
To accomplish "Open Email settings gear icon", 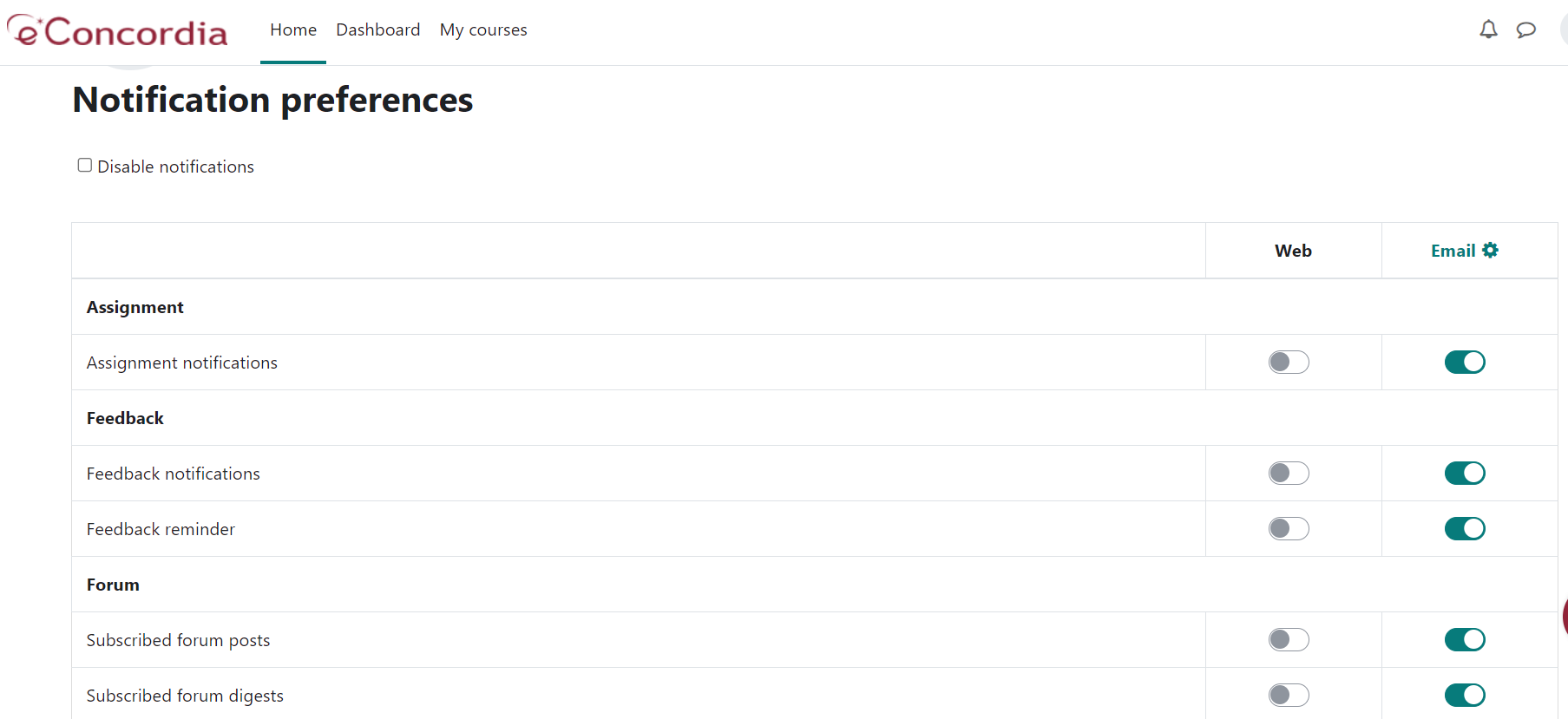I will pos(1491,251).
